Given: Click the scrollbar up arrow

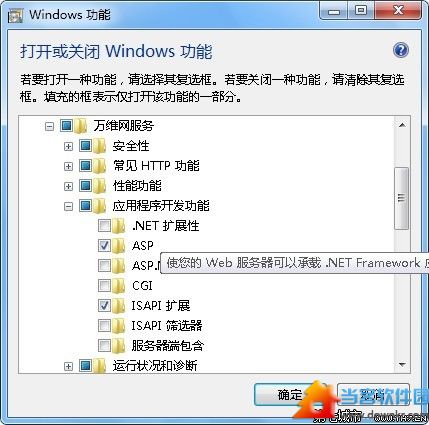Looking at the screenshot, I should tap(402, 125).
